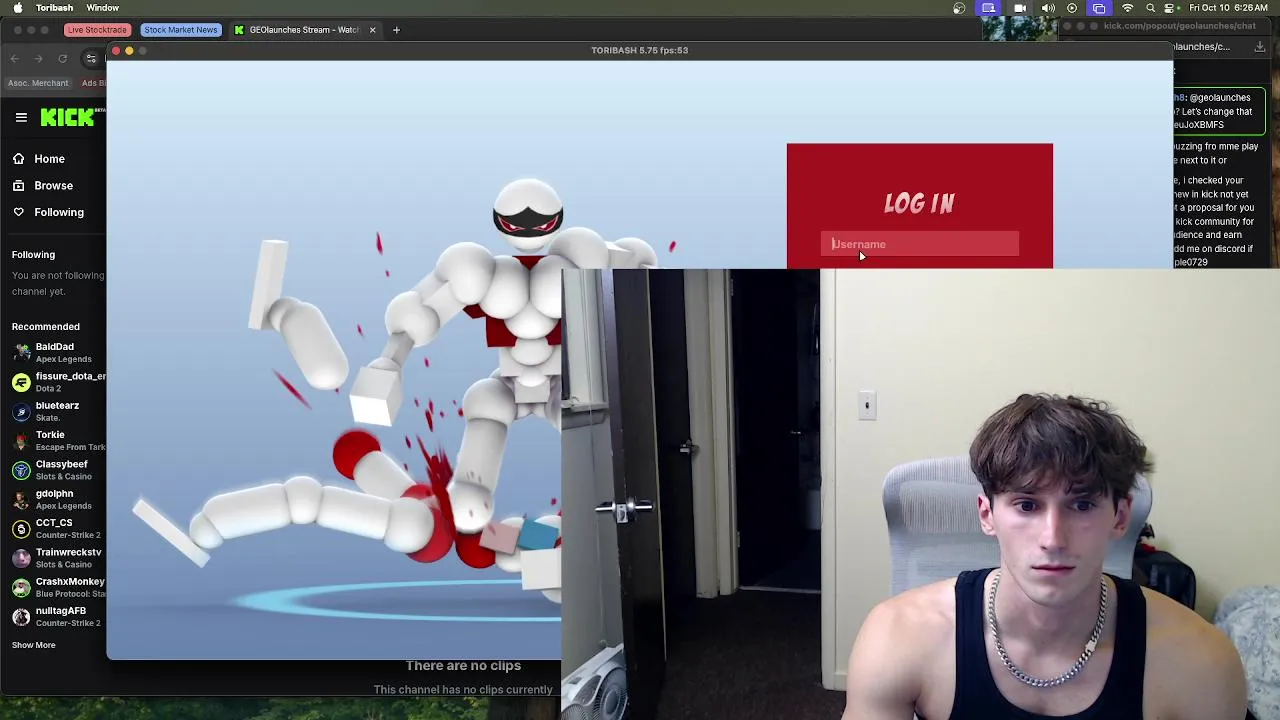
Task: Open the Wi-Fi menu
Action: pyautogui.click(x=1128, y=8)
